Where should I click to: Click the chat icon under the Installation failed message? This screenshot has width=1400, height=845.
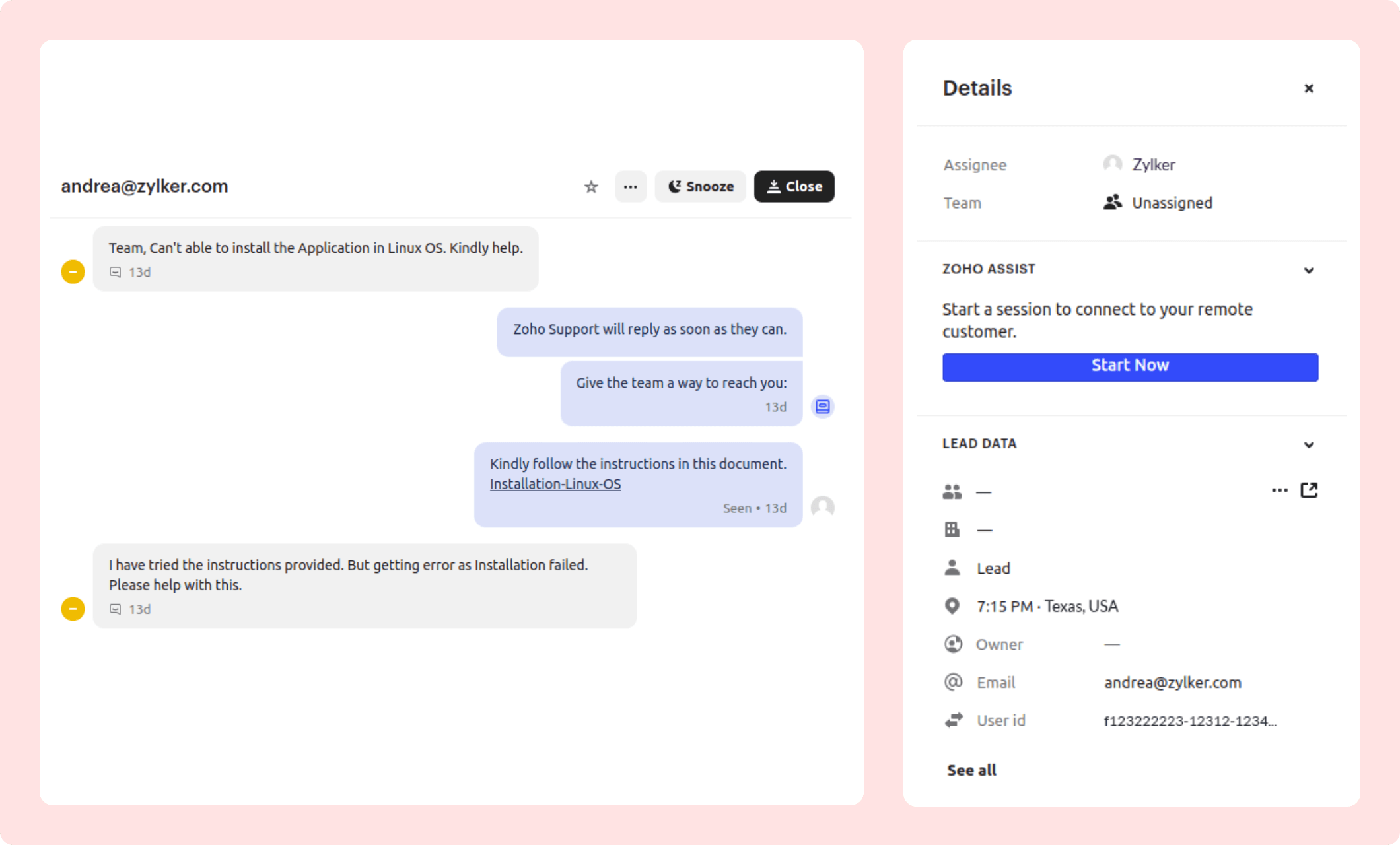click(116, 609)
